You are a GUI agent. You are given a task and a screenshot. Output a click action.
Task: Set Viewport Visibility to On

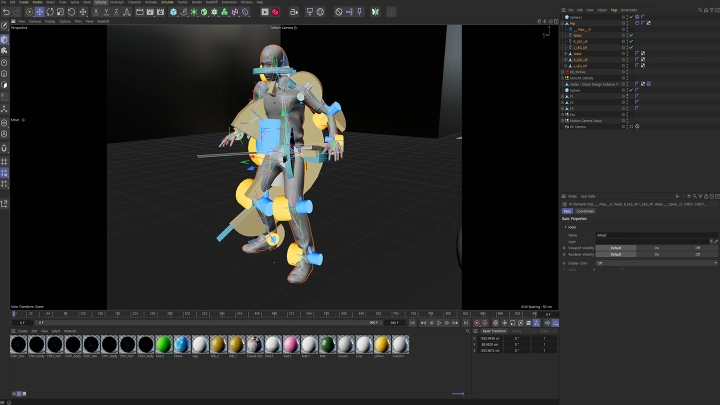point(657,248)
